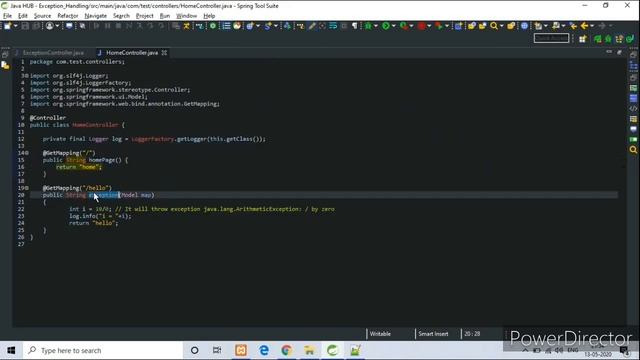Click the Boot Dashboard toolbar icon
640x360 pixels.
coord(213,26)
